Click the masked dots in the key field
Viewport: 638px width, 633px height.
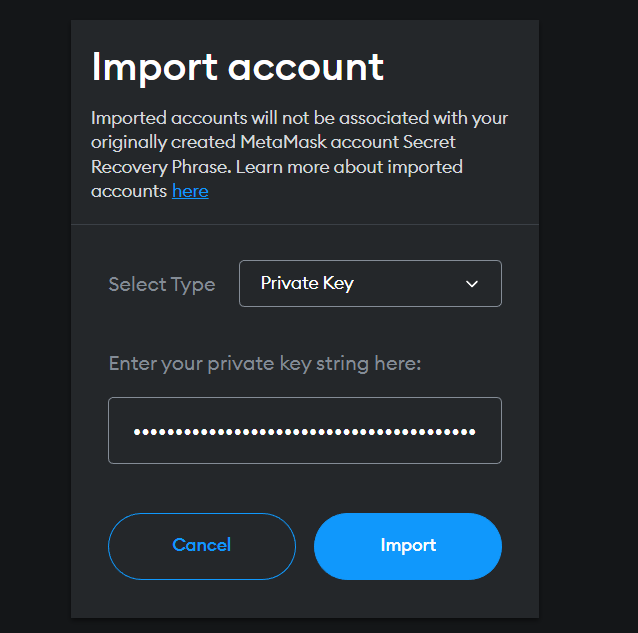[305, 432]
